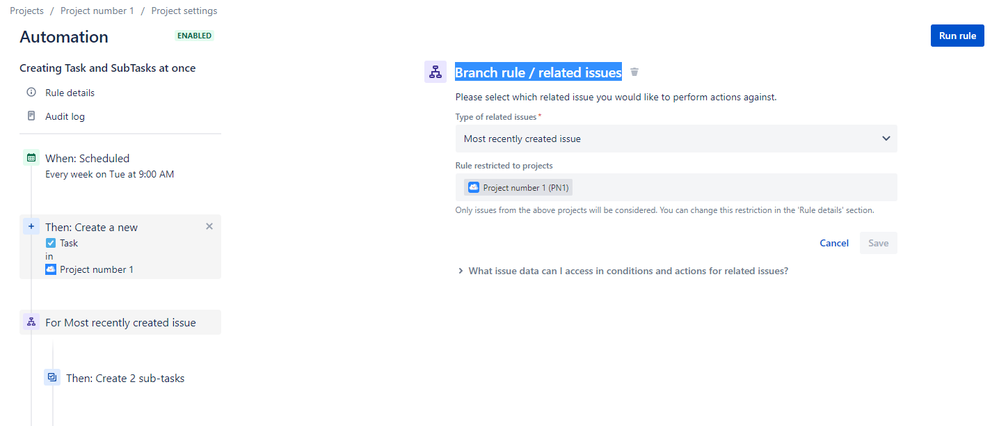The width and height of the screenshot is (999, 426).
Task: Open the Type of related issues dropdown
Action: point(676,138)
